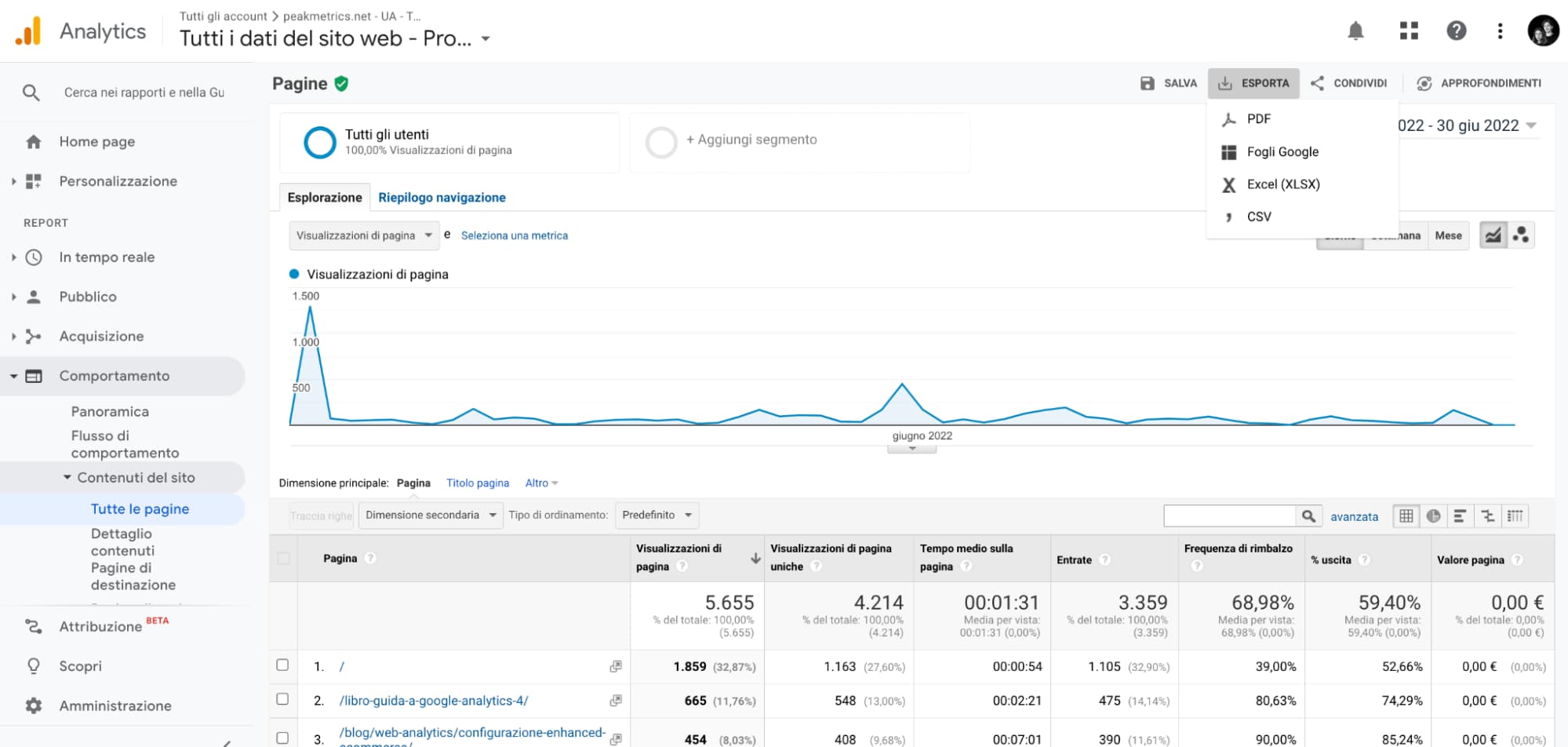Toggle the select-all checkbox in table header

(x=283, y=559)
